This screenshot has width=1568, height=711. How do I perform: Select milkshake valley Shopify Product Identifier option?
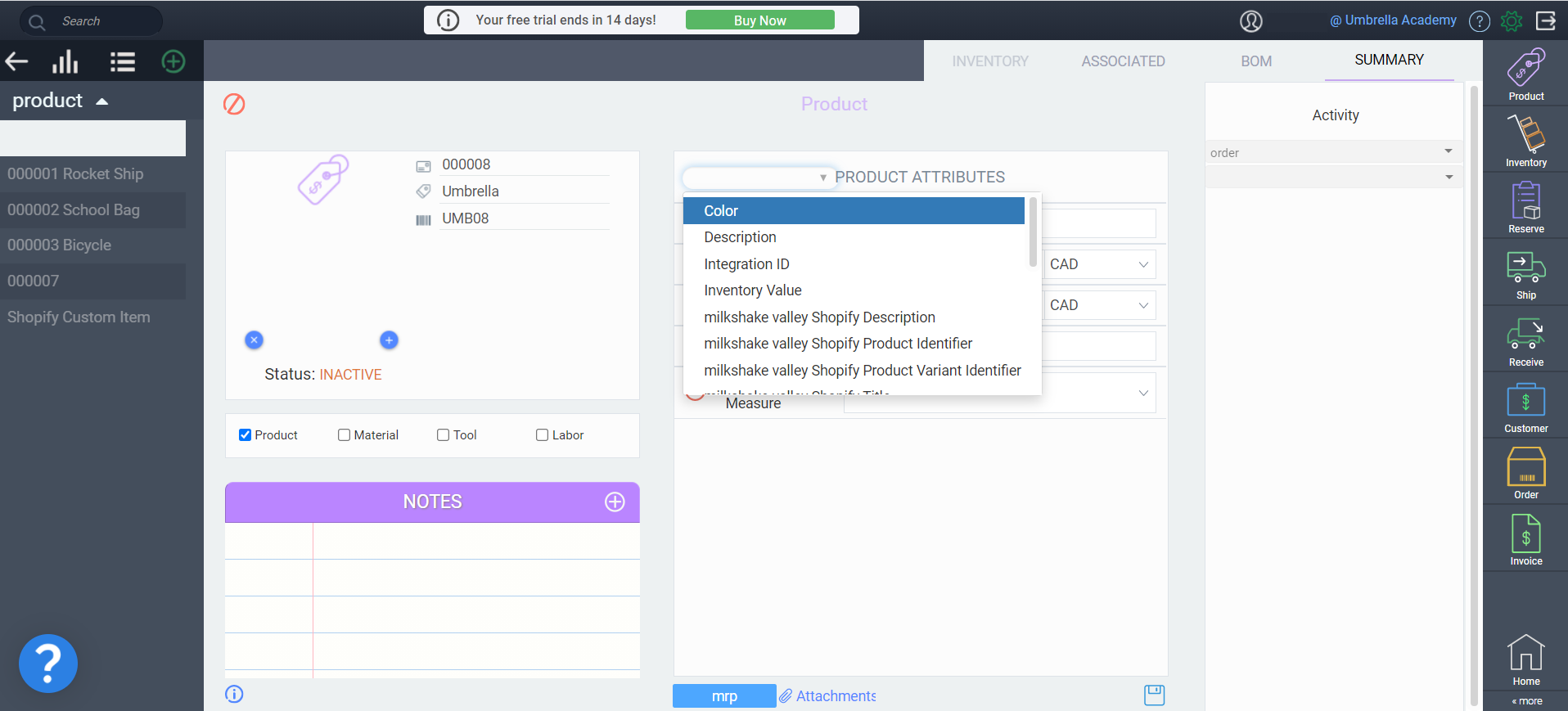854,344
